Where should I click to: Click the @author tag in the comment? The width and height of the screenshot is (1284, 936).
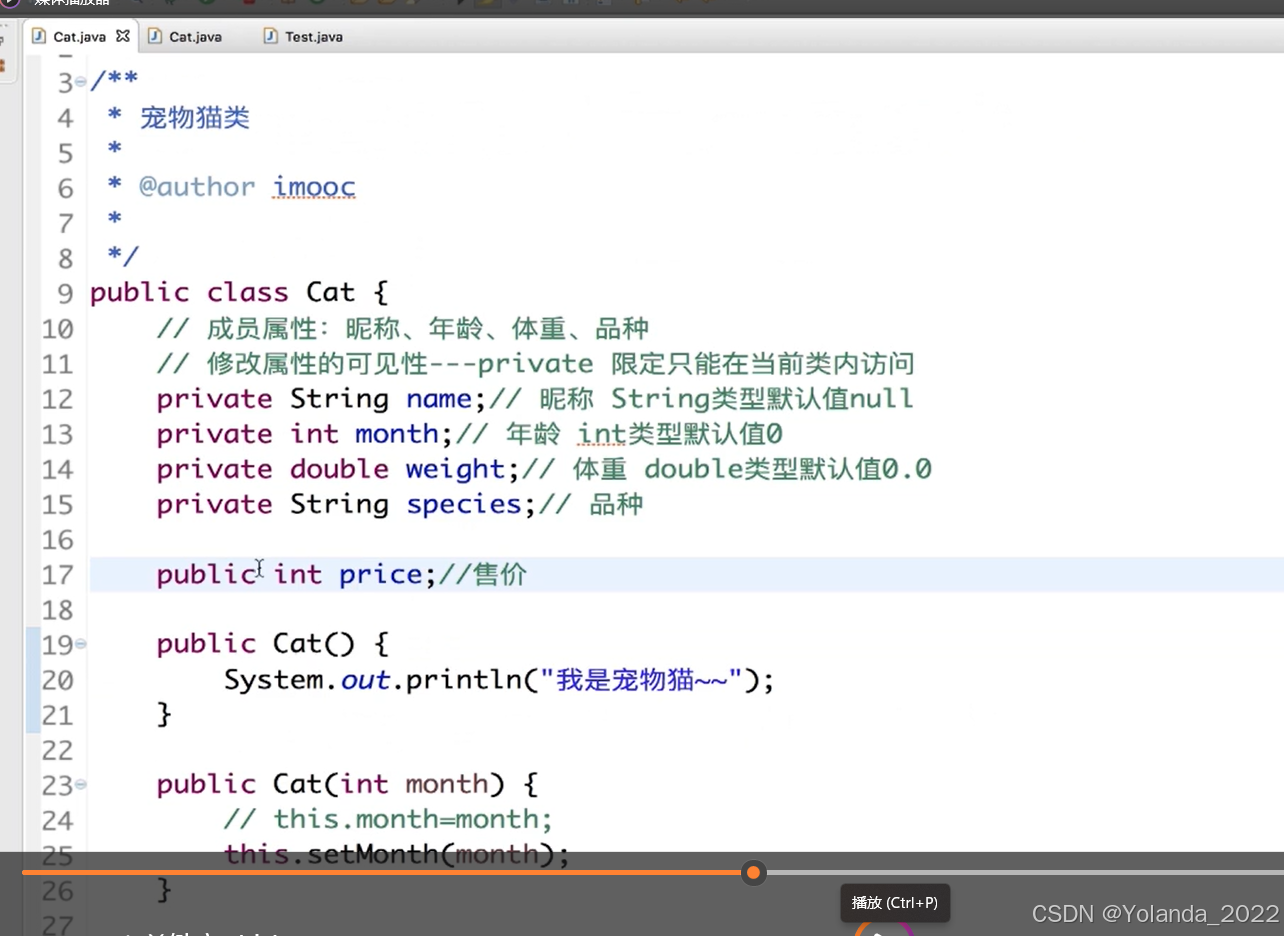(x=197, y=187)
